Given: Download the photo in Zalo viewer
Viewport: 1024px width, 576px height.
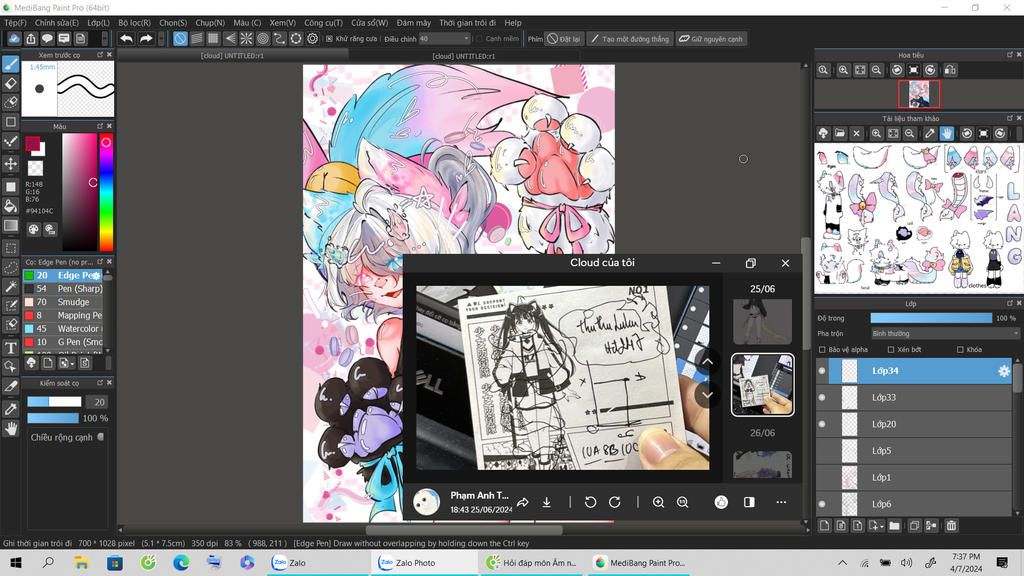Looking at the screenshot, I should (547, 502).
